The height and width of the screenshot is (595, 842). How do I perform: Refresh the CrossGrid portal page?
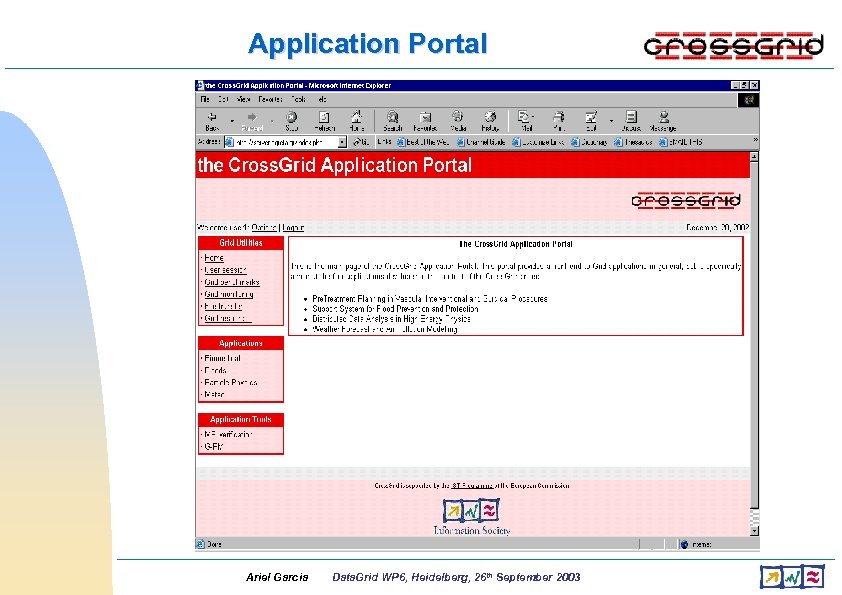[325, 118]
